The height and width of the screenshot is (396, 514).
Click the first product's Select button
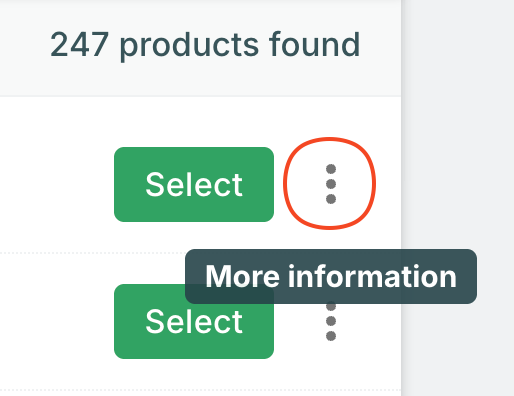point(194,184)
